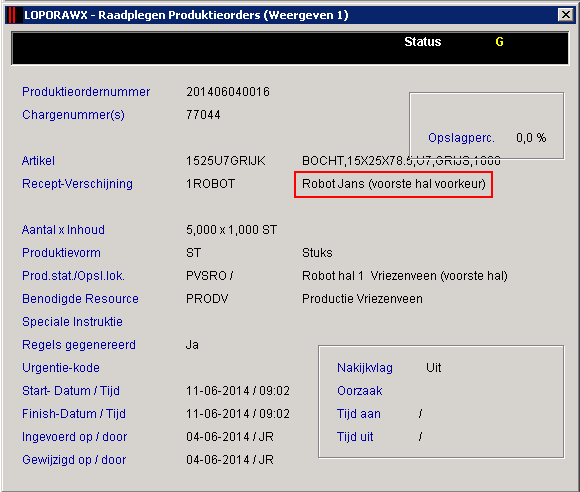Select the 0,0 % percentage value
The height and width of the screenshot is (492, 580).
pyautogui.click(x=531, y=138)
